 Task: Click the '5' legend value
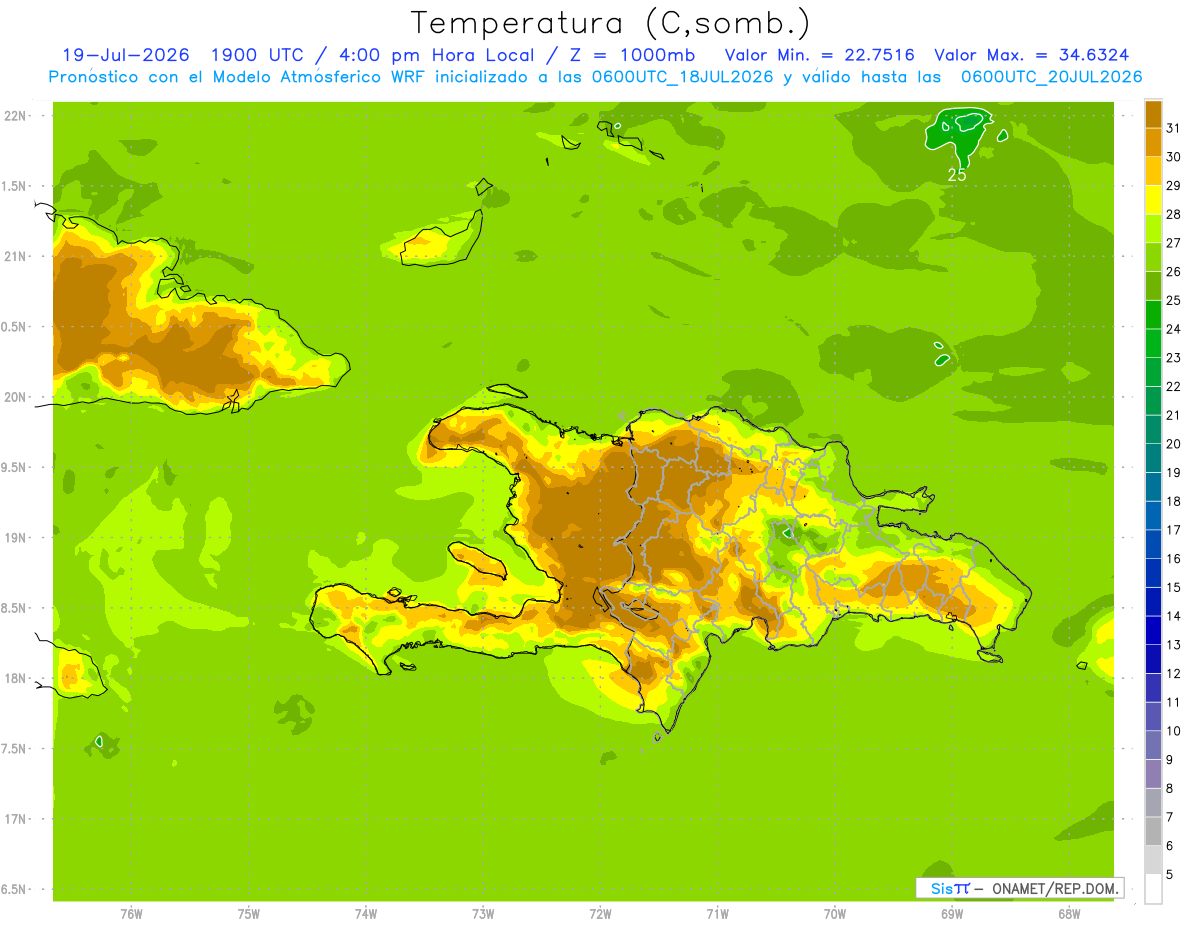(x=1170, y=873)
